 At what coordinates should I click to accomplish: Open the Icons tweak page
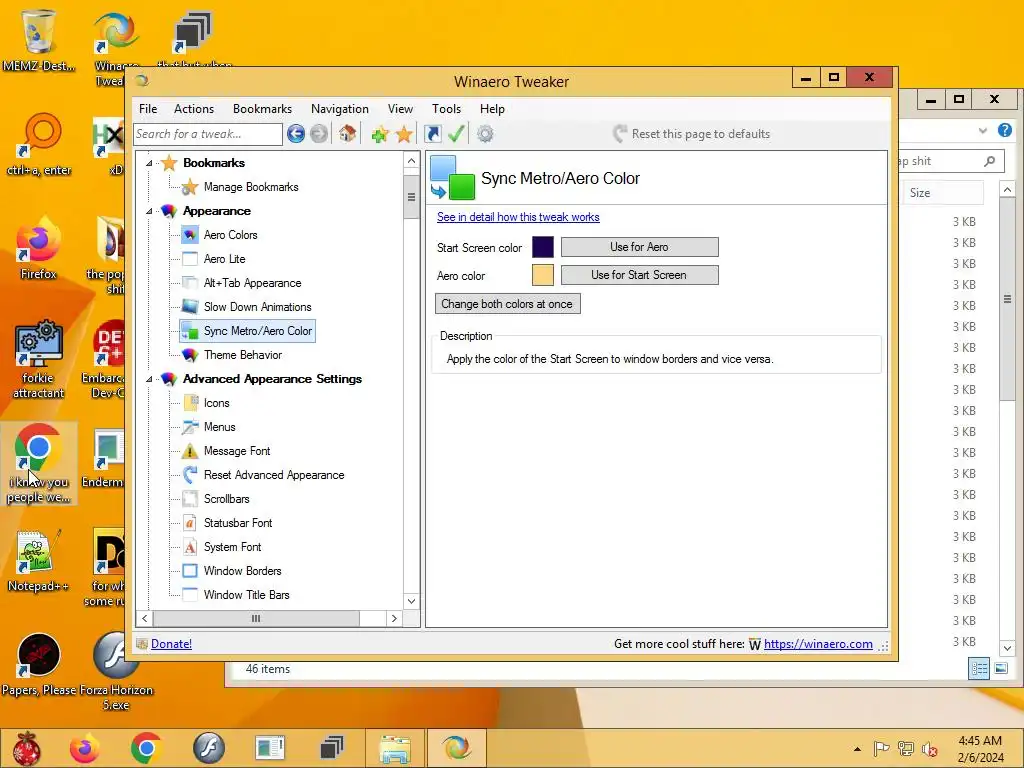216,403
